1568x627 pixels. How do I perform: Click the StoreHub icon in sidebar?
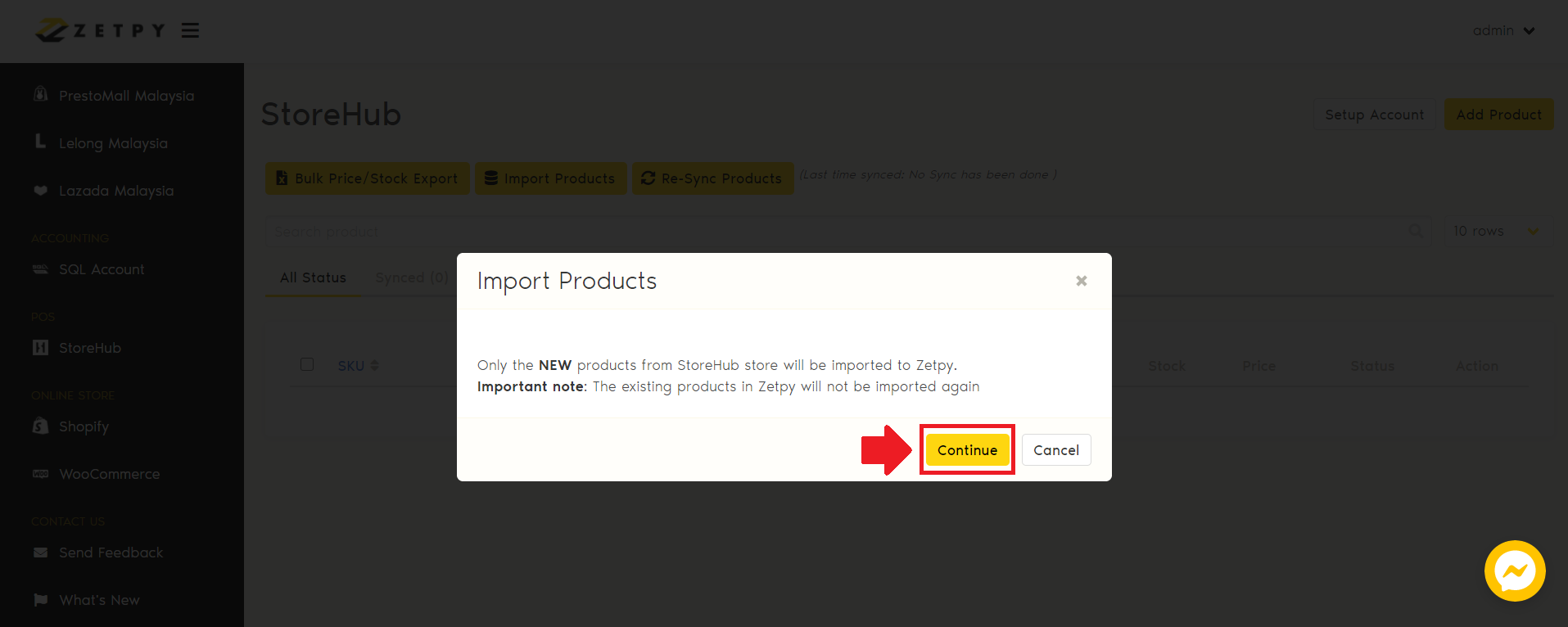40,348
